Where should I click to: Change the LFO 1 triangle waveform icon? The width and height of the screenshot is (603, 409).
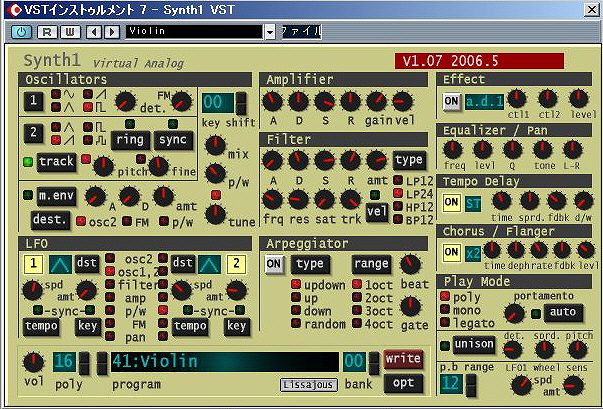pos(60,264)
